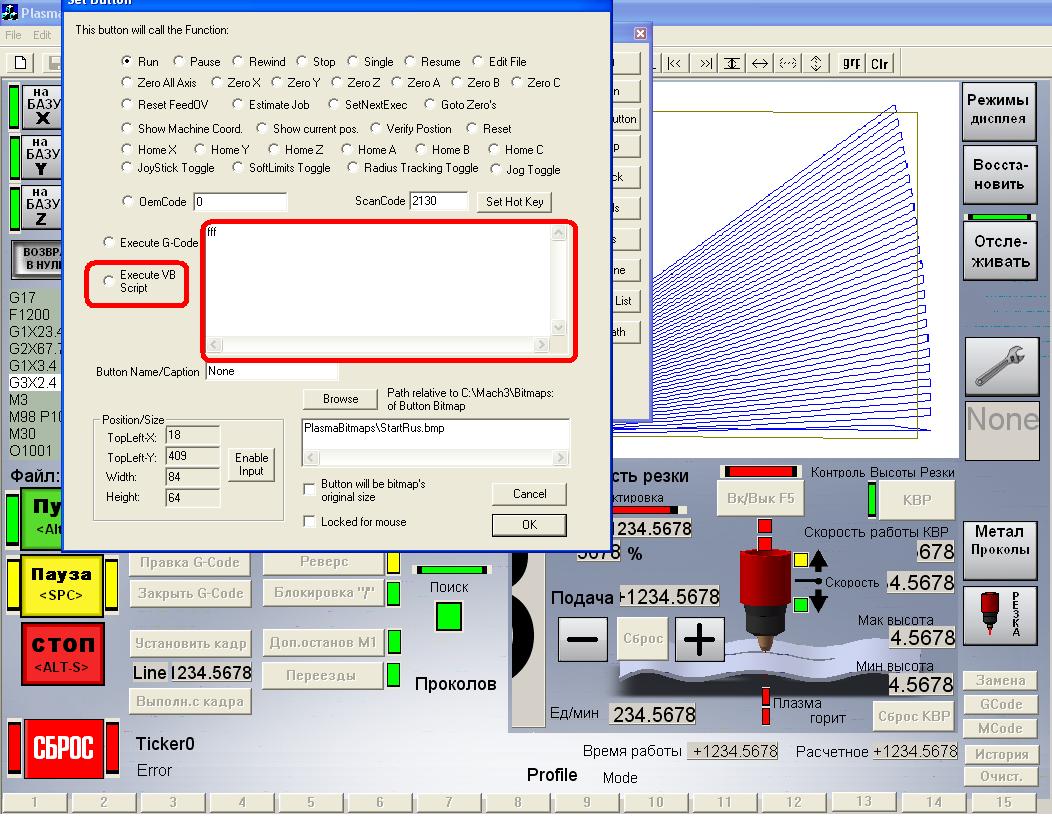The image size is (1052, 818).
Task: Click the plasma torch РЕЗКА icon button
Action: point(1000,615)
